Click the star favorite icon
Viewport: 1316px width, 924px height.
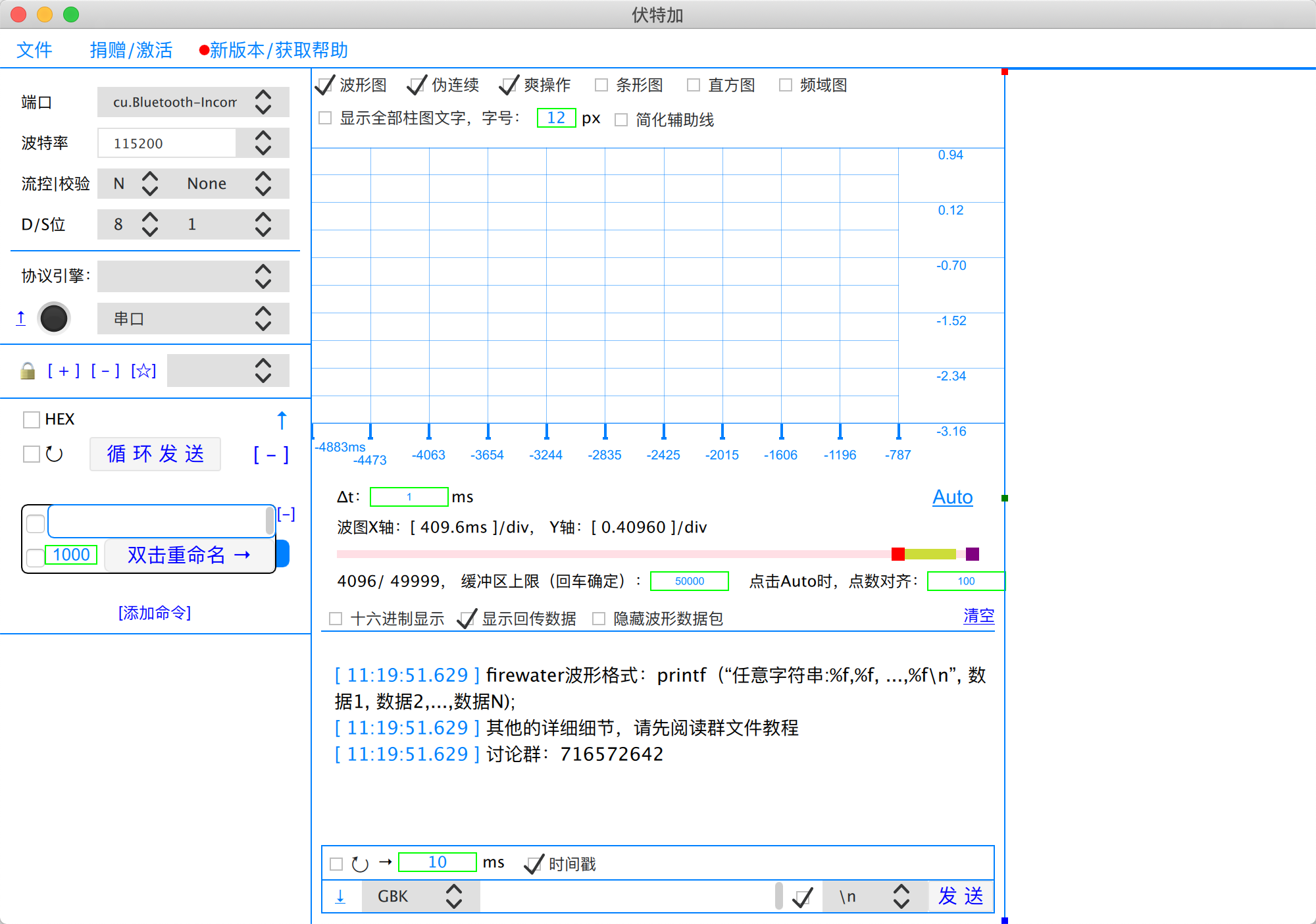143,371
